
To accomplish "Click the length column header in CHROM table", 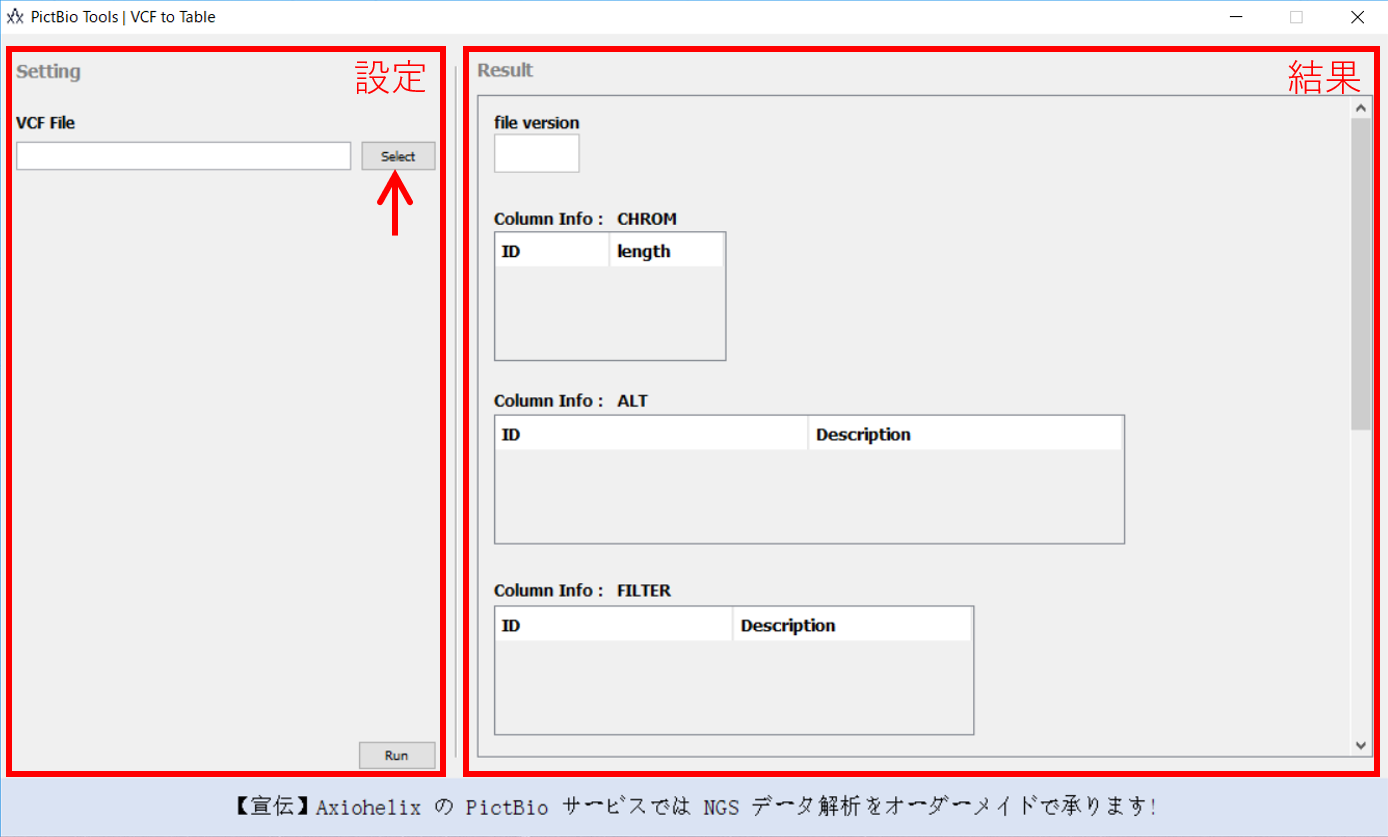I will [666, 252].
